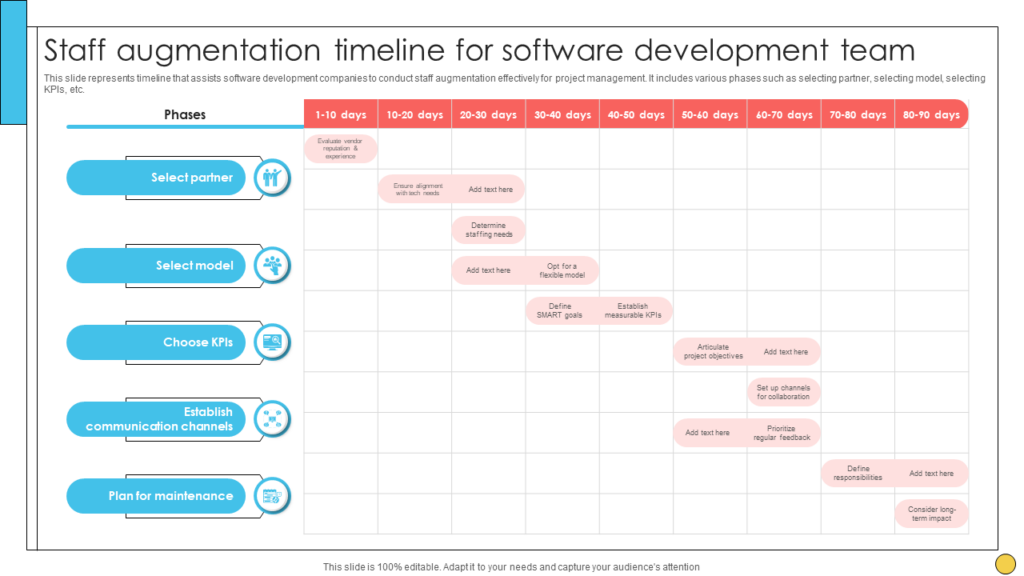The height and width of the screenshot is (576, 1024).
Task: Click the 10-20 days column header
Action: point(415,114)
